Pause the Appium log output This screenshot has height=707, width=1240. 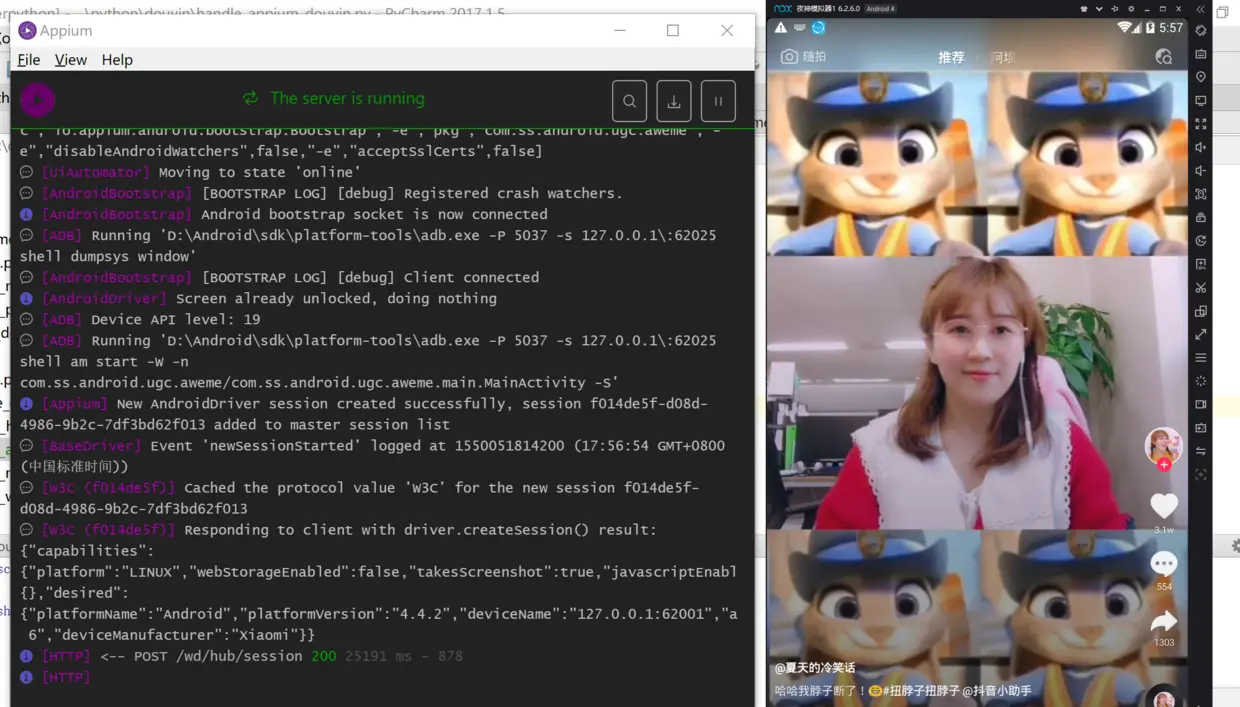click(718, 101)
